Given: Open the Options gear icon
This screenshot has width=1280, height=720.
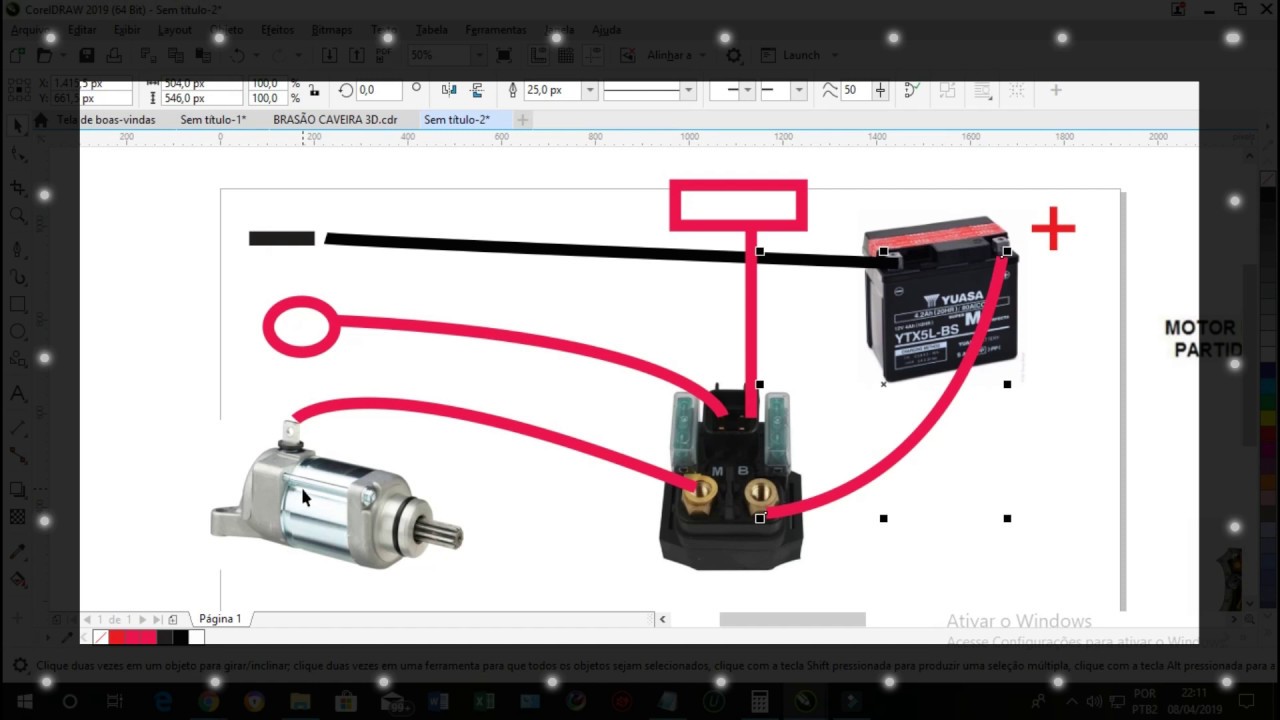Looking at the screenshot, I should (x=734, y=55).
